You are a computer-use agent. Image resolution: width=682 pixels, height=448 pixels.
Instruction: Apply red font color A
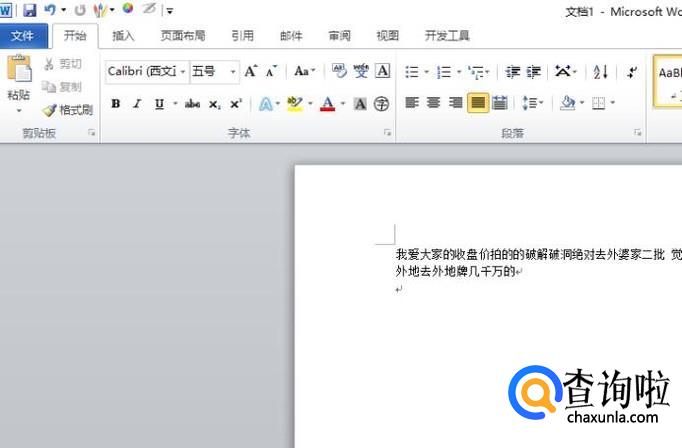(x=328, y=104)
